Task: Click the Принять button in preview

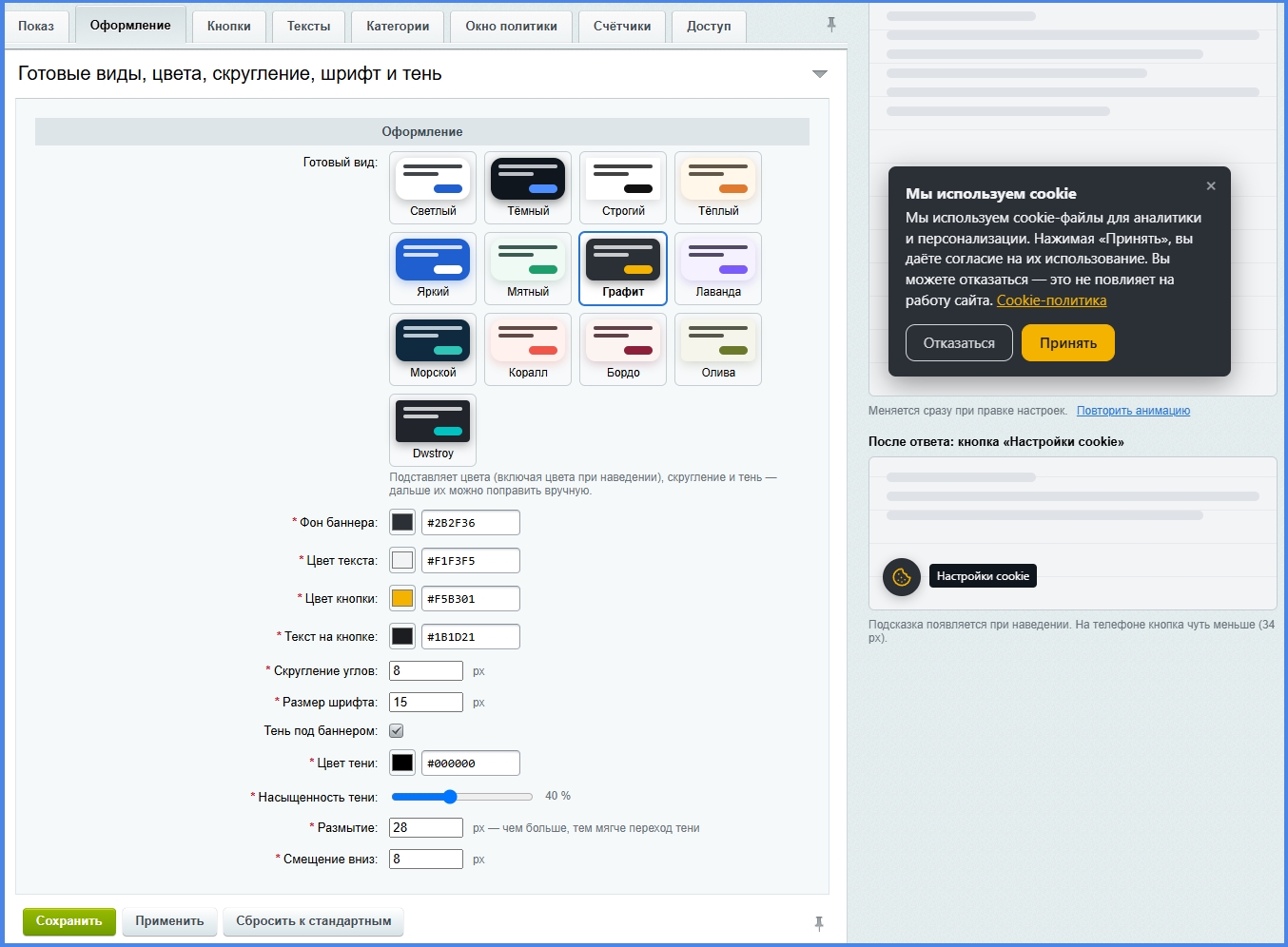Action: coord(1068,343)
